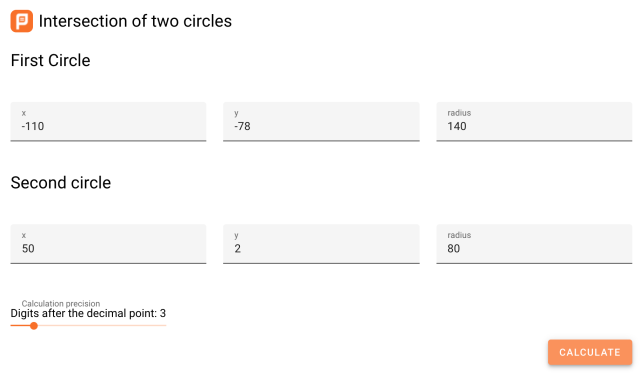
Task: Click the "Calculation precision" label
Action: [61, 303]
